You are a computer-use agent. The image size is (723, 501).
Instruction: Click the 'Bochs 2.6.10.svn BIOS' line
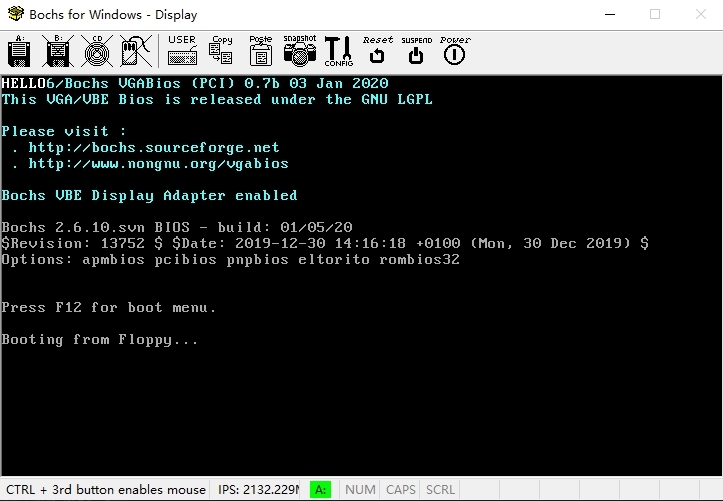coord(177,227)
